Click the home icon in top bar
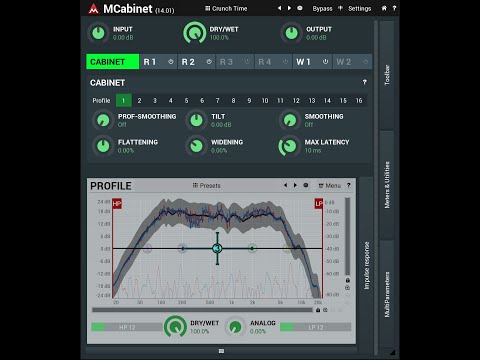This screenshot has width=480, height=360. click(384, 8)
